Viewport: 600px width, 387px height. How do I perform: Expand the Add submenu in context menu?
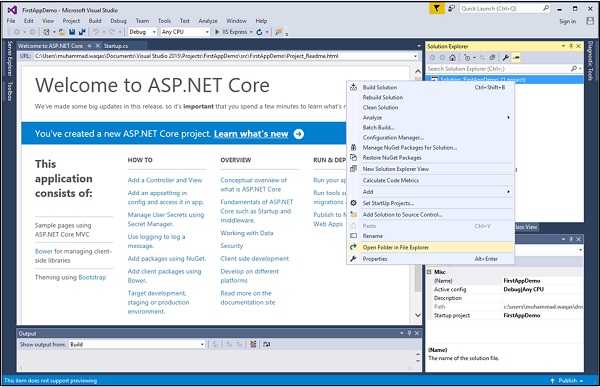point(430,191)
